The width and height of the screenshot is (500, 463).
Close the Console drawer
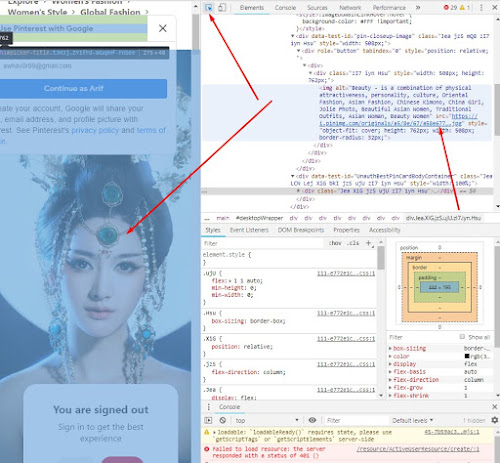(495, 407)
